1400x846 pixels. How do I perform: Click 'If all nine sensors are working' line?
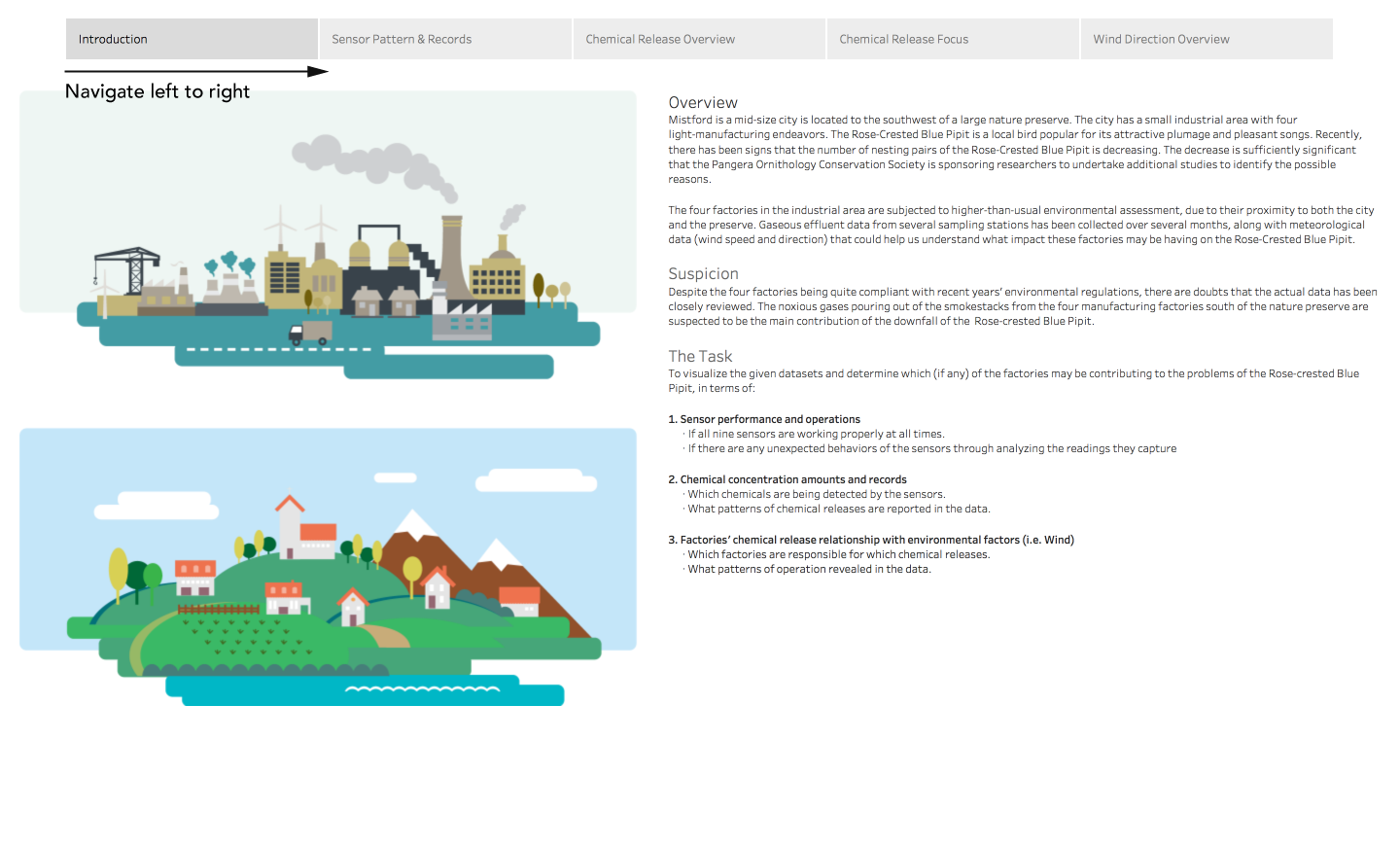click(815, 434)
